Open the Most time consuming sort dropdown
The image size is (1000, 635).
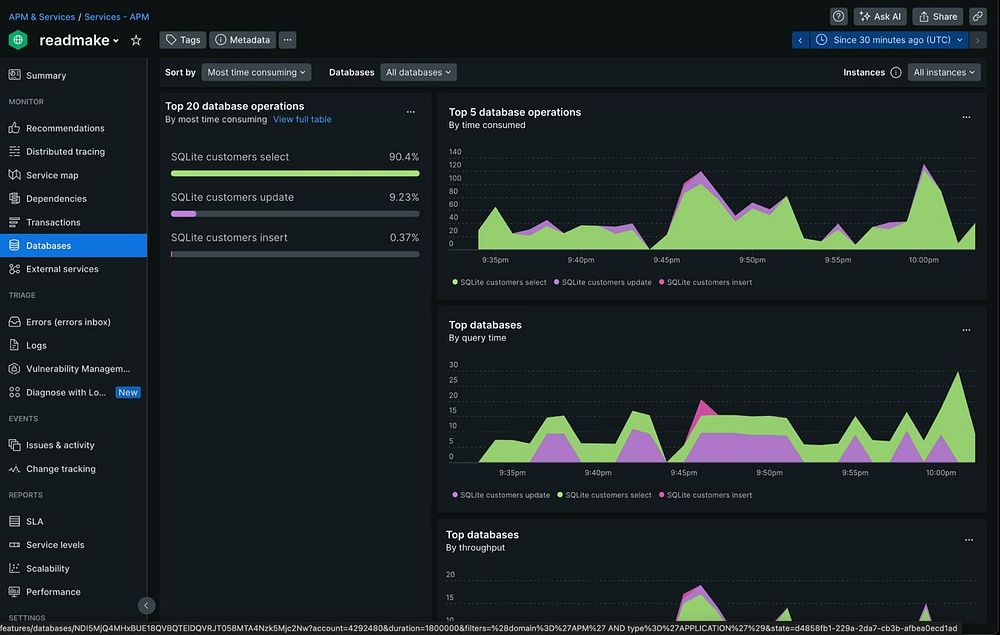coord(257,72)
